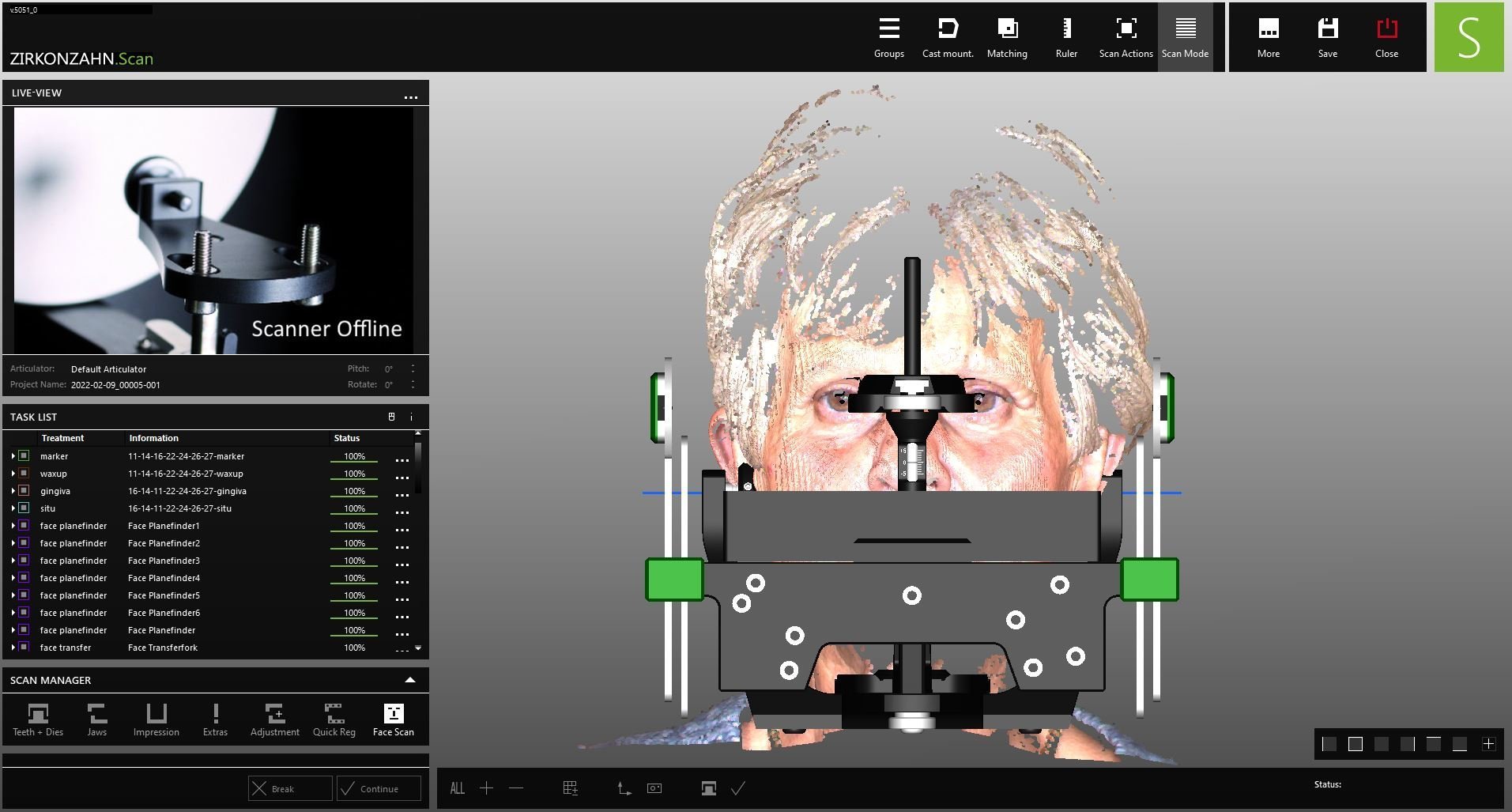
Task: Switch to Teeth + Dies tab
Action: click(38, 719)
